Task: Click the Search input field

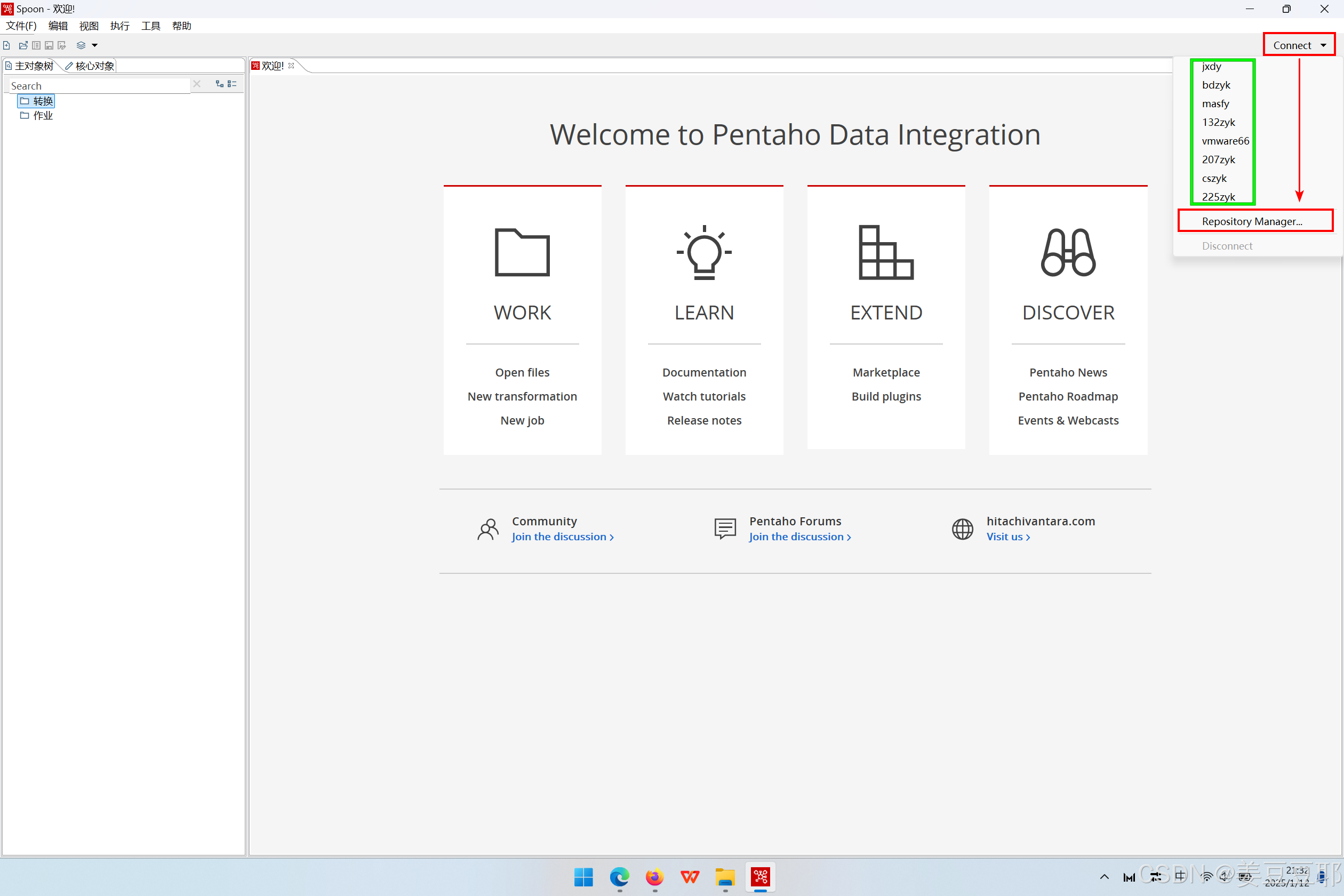Action: [97, 86]
